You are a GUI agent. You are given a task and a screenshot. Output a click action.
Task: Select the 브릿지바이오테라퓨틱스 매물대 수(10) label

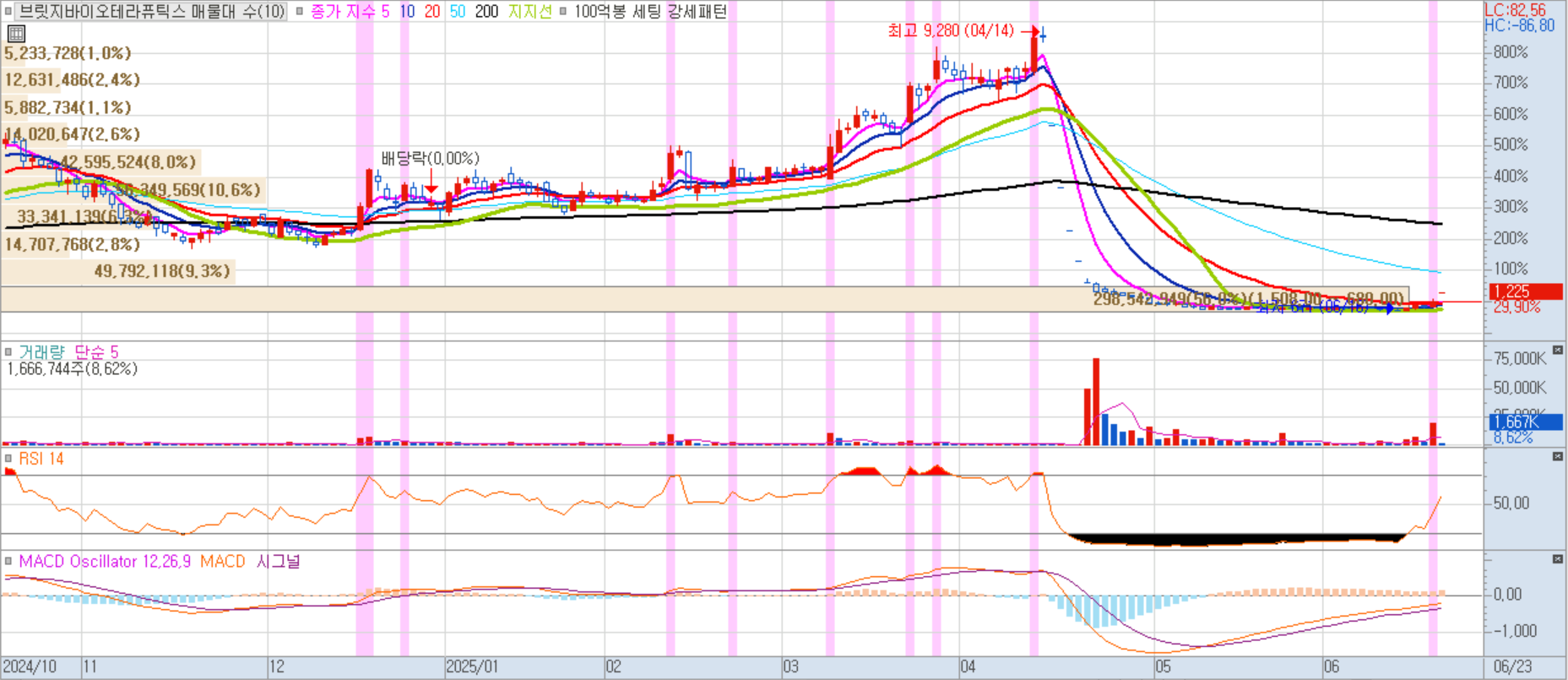coord(152,12)
